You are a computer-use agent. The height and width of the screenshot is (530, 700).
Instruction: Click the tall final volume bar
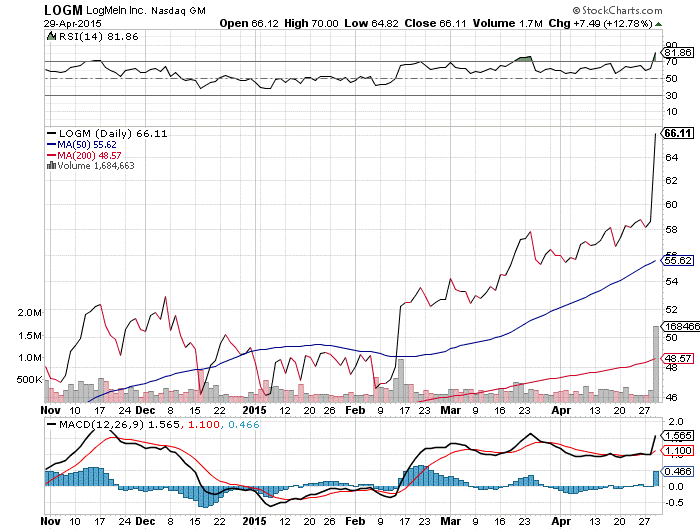point(656,364)
